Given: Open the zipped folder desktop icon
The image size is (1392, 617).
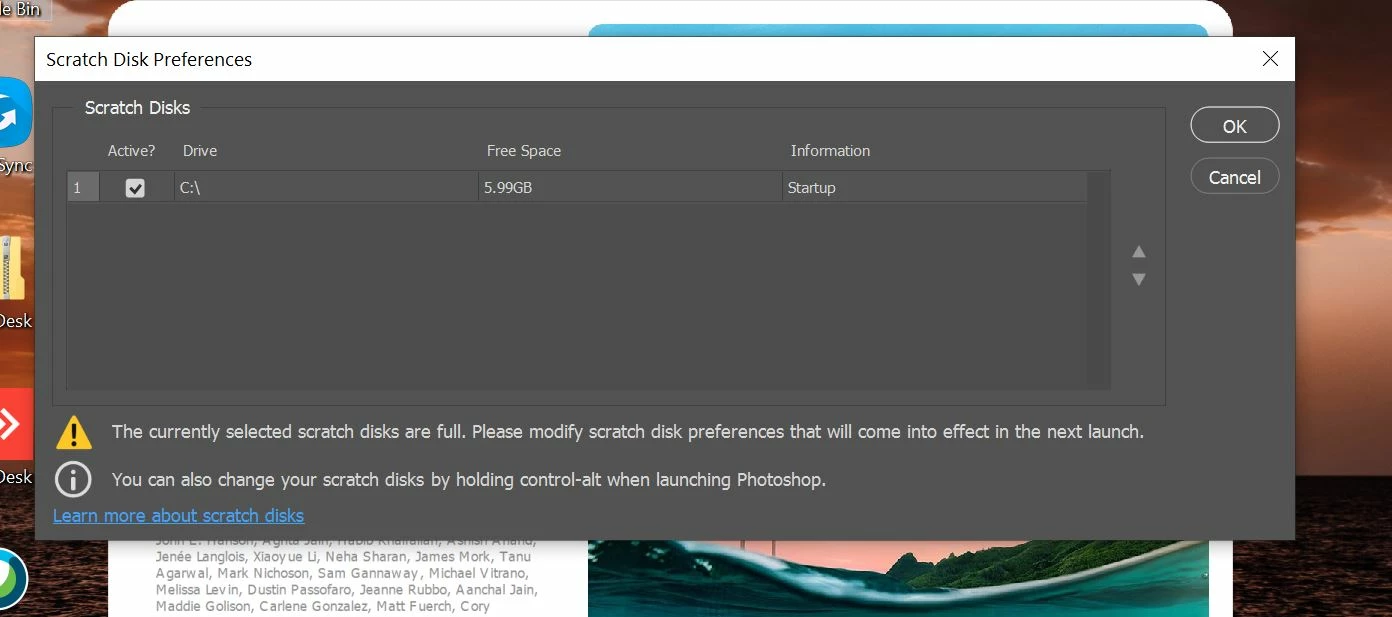Looking at the screenshot, I should [x=12, y=268].
